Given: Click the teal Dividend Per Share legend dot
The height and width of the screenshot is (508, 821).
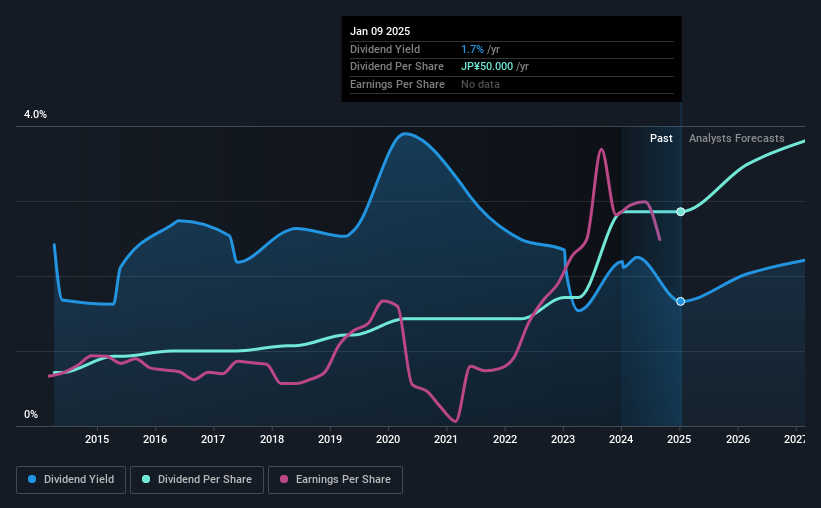Looking at the screenshot, I should pos(146,479).
